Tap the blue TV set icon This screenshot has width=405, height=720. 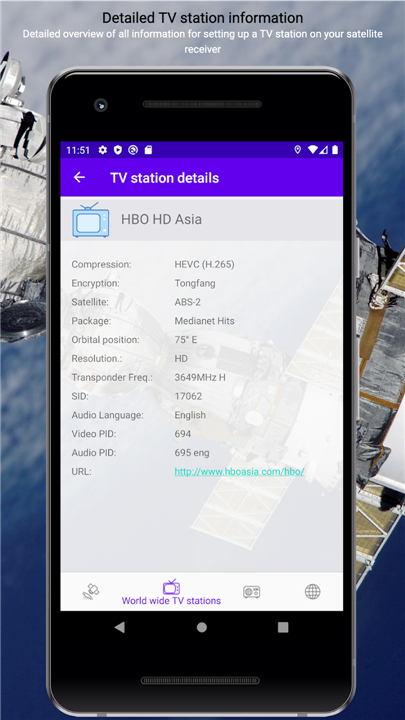click(x=91, y=219)
